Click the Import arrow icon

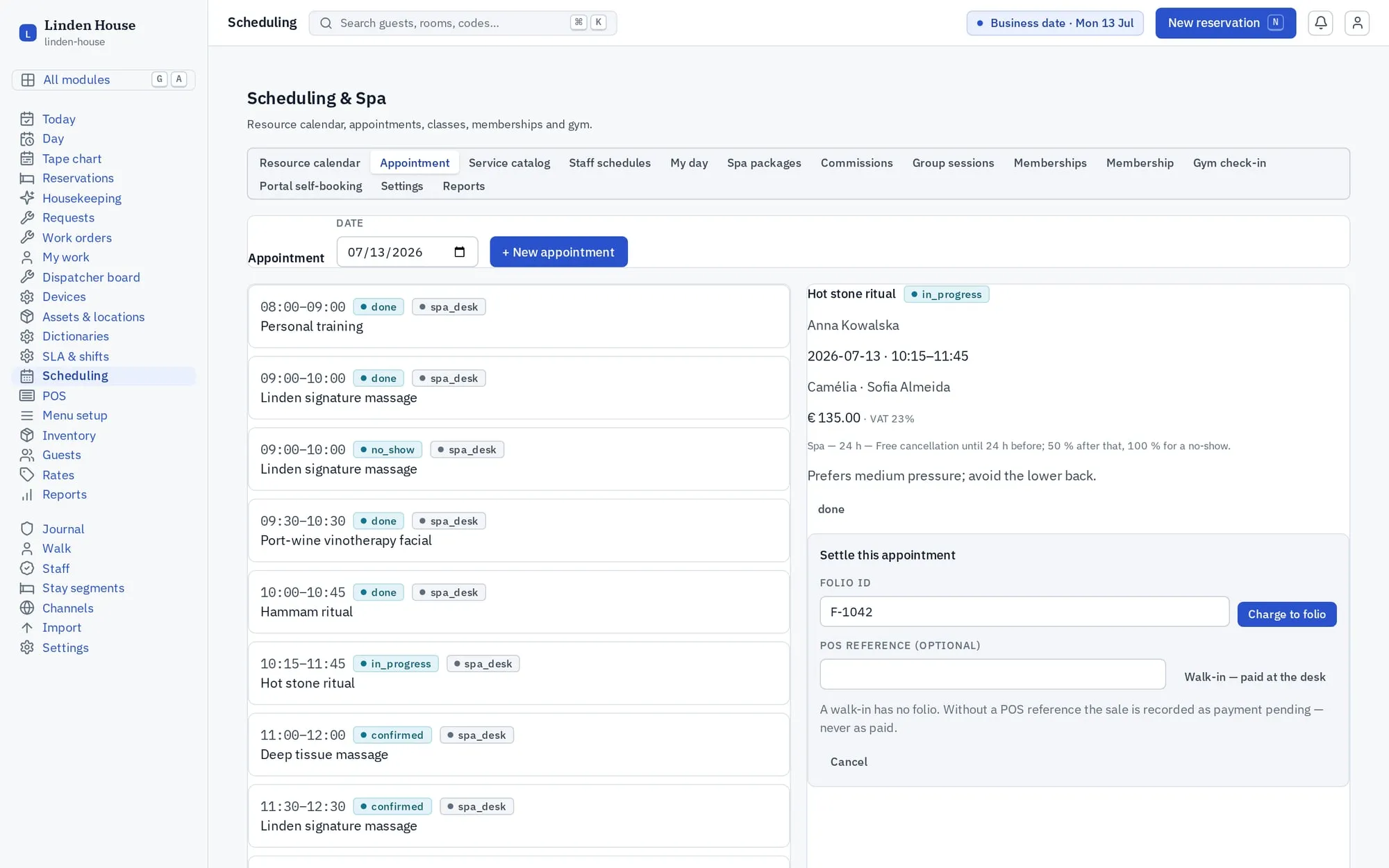[x=27, y=628]
